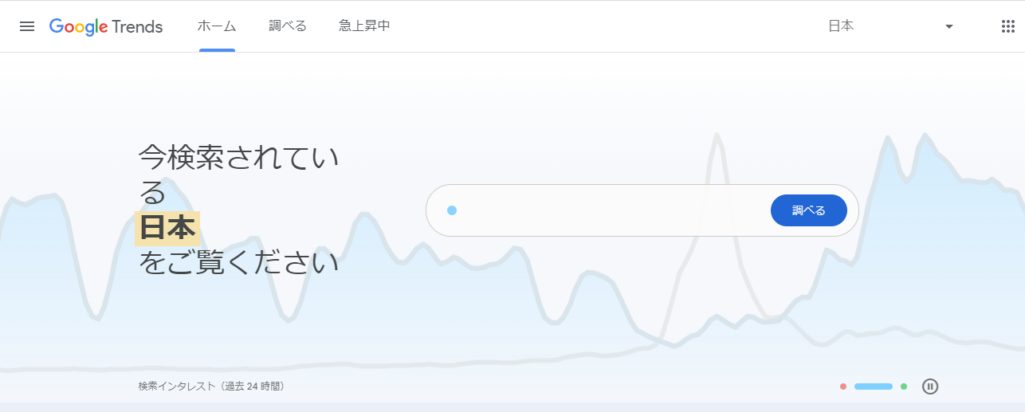Expand the country dropdown arrow
This screenshot has height=412, width=1025.
click(949, 26)
